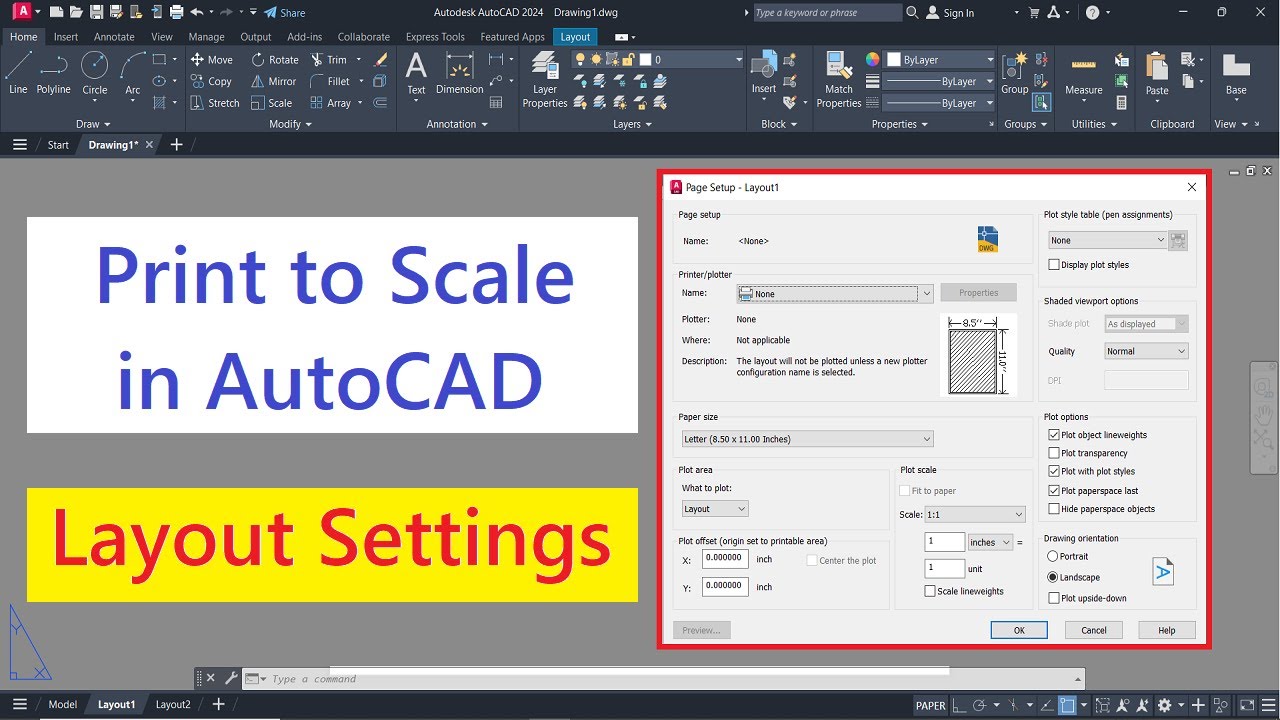Enable Display plot styles checkbox

(1054, 265)
